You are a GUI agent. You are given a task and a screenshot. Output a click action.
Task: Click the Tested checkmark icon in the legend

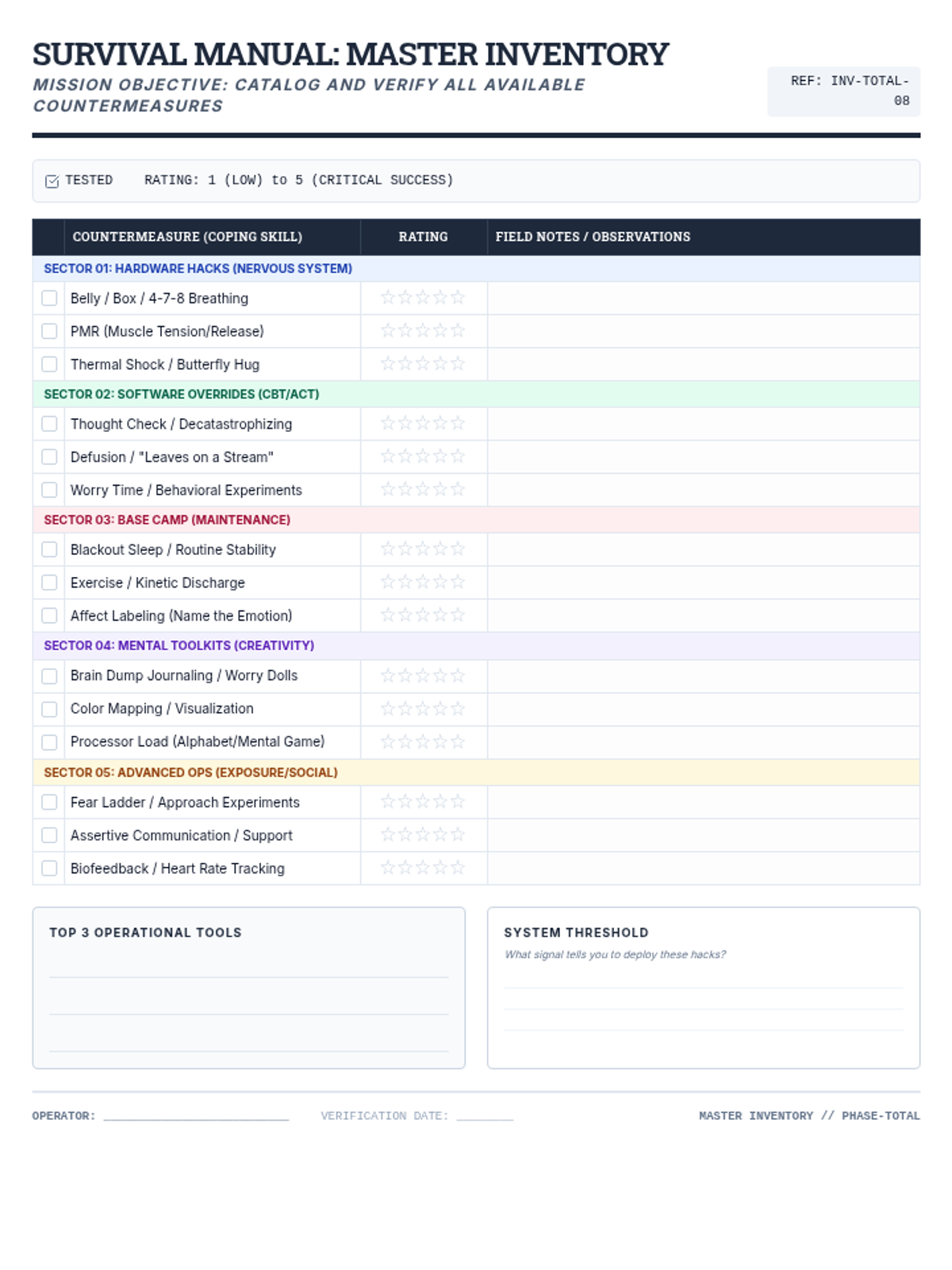coord(52,181)
